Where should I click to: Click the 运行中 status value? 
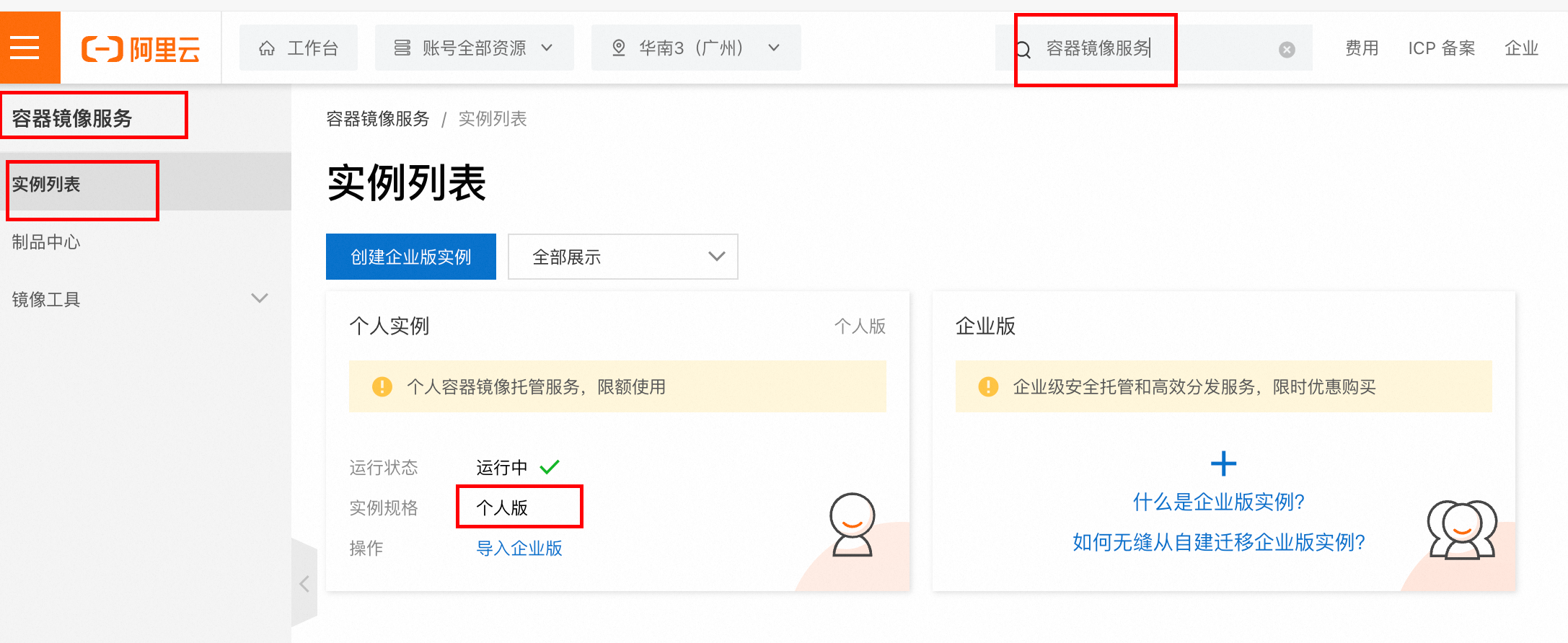click(502, 467)
